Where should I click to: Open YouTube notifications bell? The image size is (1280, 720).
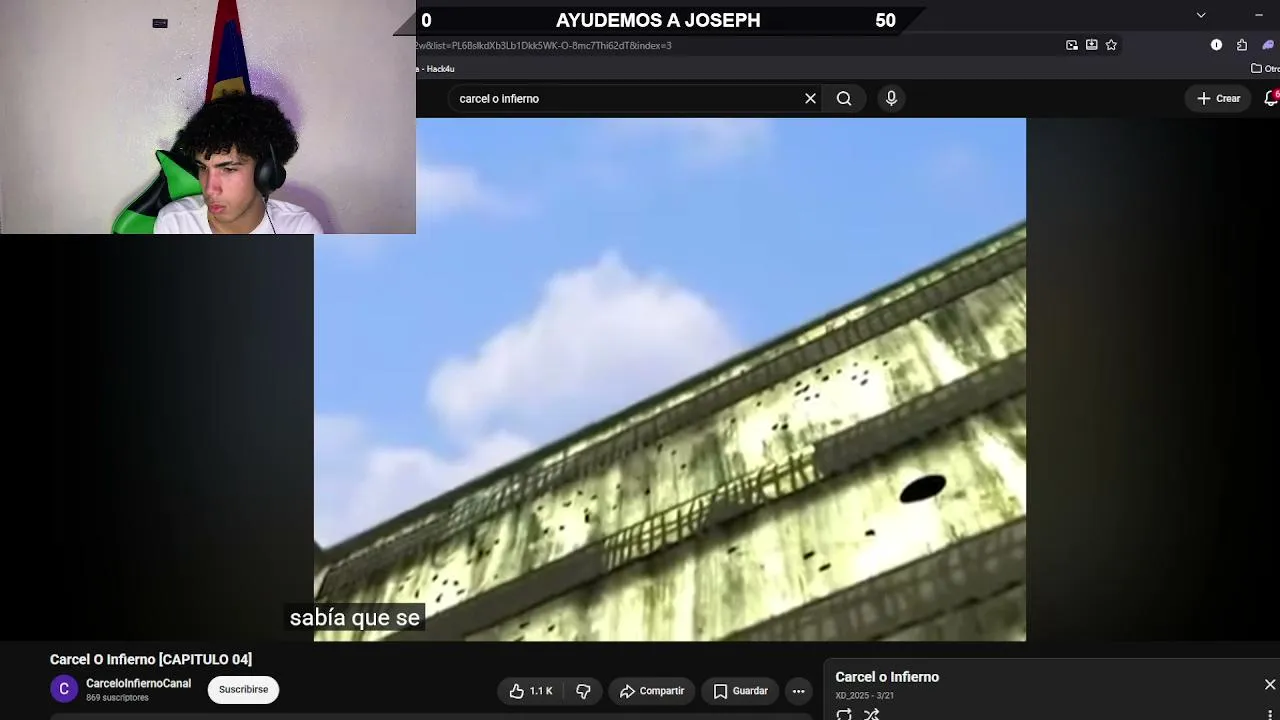point(1271,98)
